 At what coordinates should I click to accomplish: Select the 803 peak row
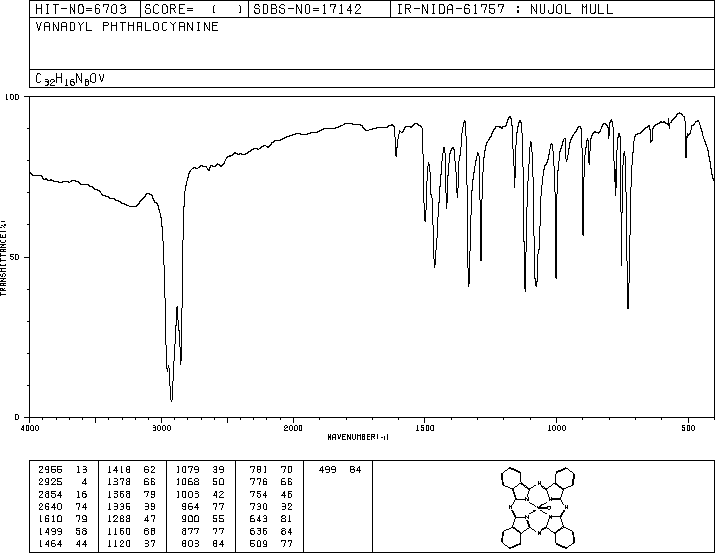(203, 543)
